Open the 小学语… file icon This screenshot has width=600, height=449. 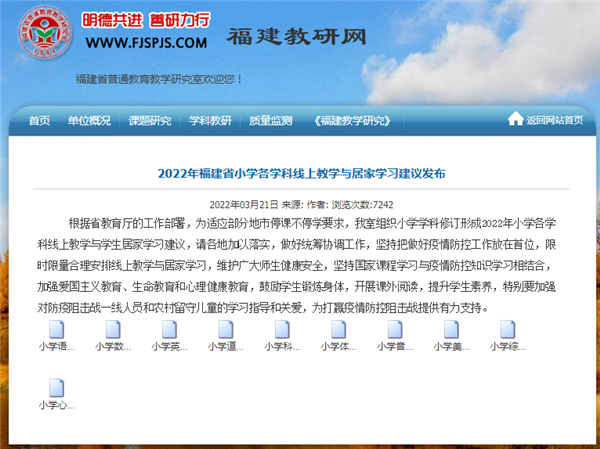(57, 330)
